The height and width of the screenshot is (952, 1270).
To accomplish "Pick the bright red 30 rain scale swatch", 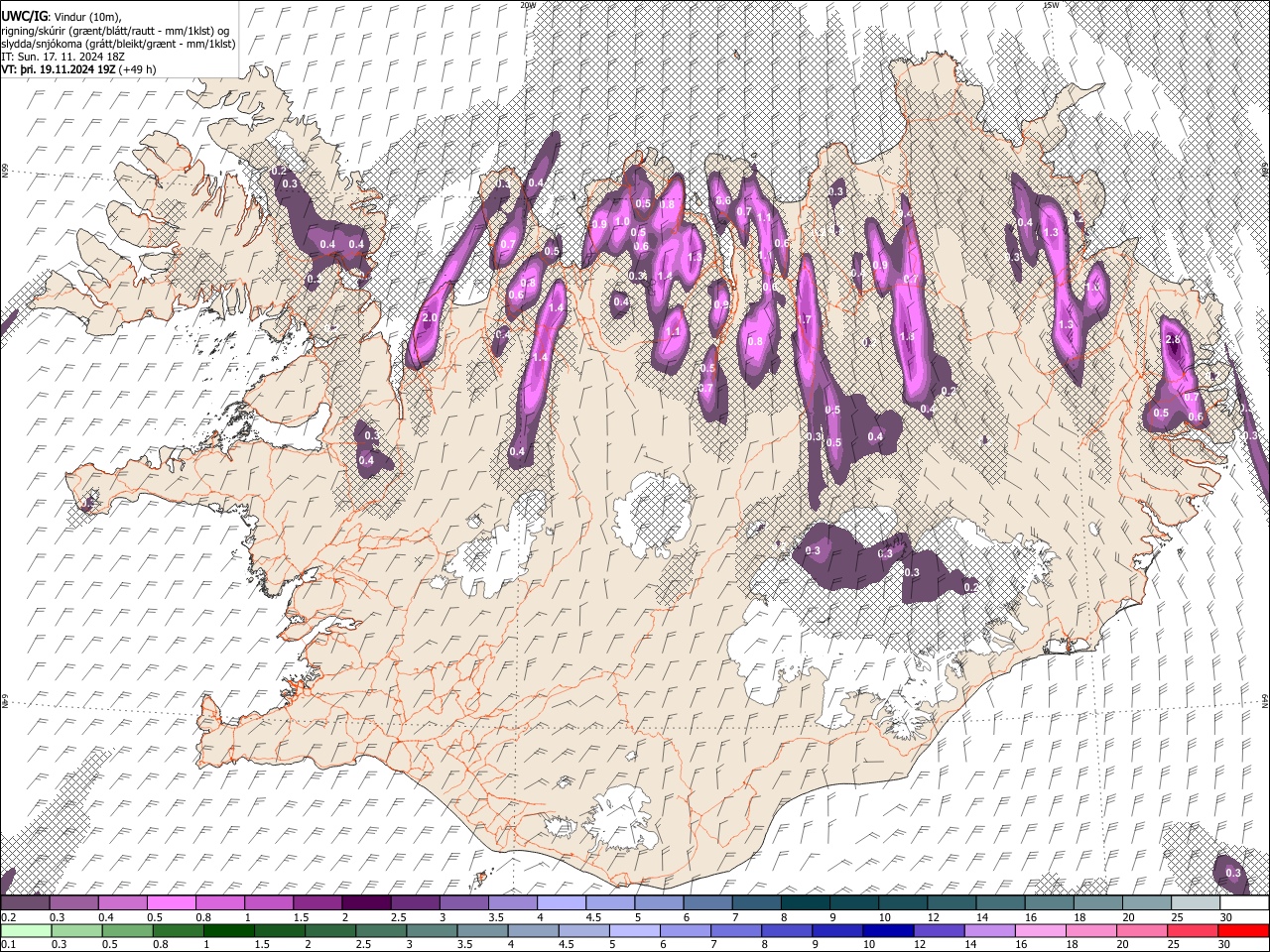I will (1244, 930).
